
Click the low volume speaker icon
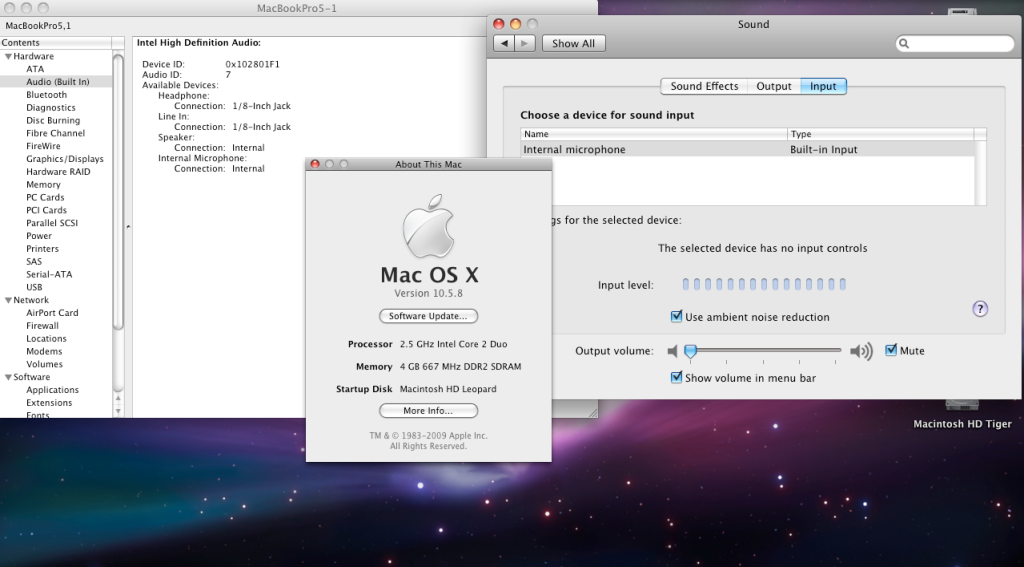672,351
